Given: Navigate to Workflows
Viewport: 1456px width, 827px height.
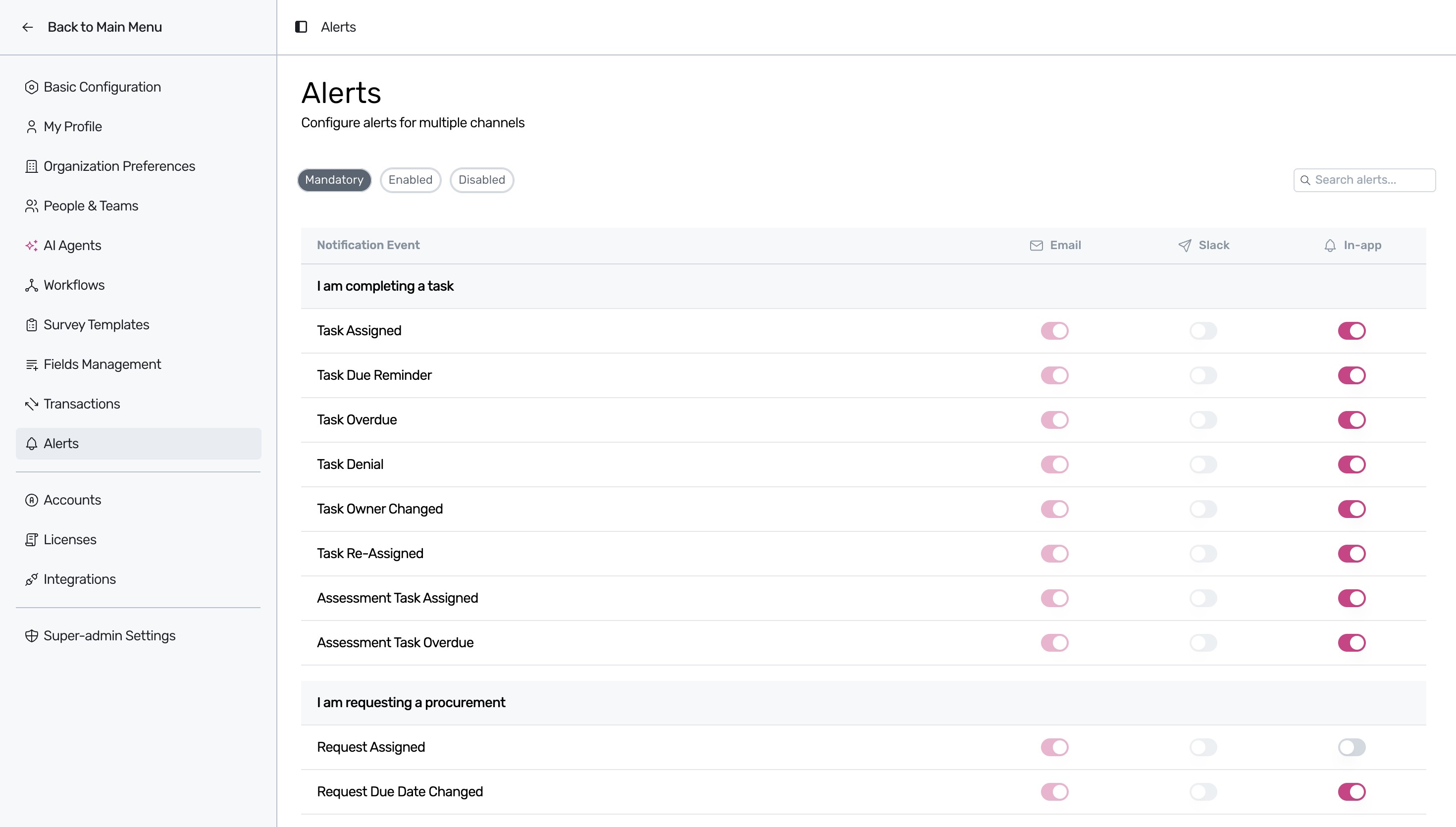Looking at the screenshot, I should tap(139, 285).
